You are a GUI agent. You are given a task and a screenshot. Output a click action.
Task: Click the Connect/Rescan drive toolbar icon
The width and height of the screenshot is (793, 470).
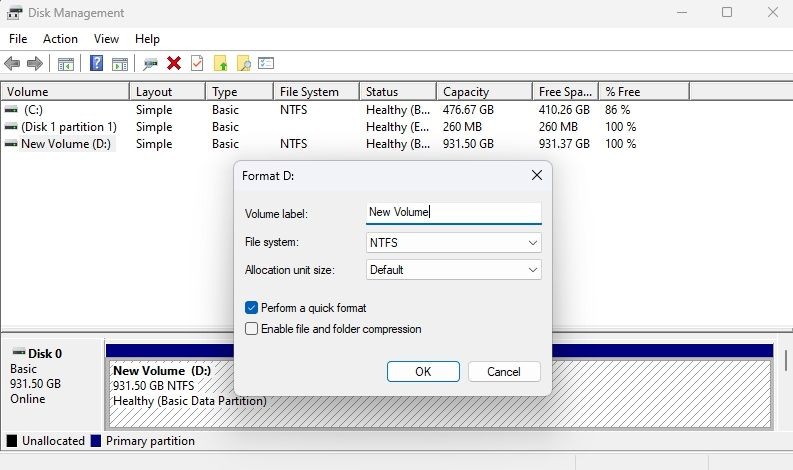150,64
